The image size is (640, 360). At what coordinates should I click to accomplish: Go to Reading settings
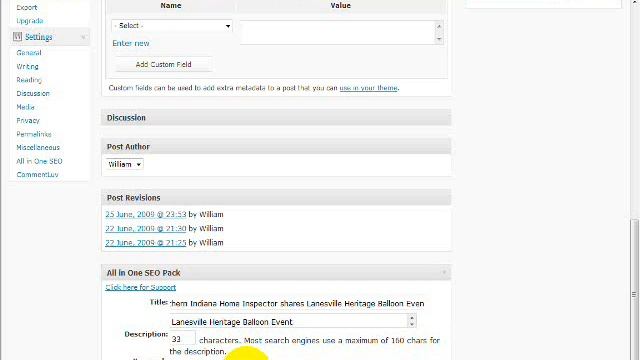coord(29,80)
